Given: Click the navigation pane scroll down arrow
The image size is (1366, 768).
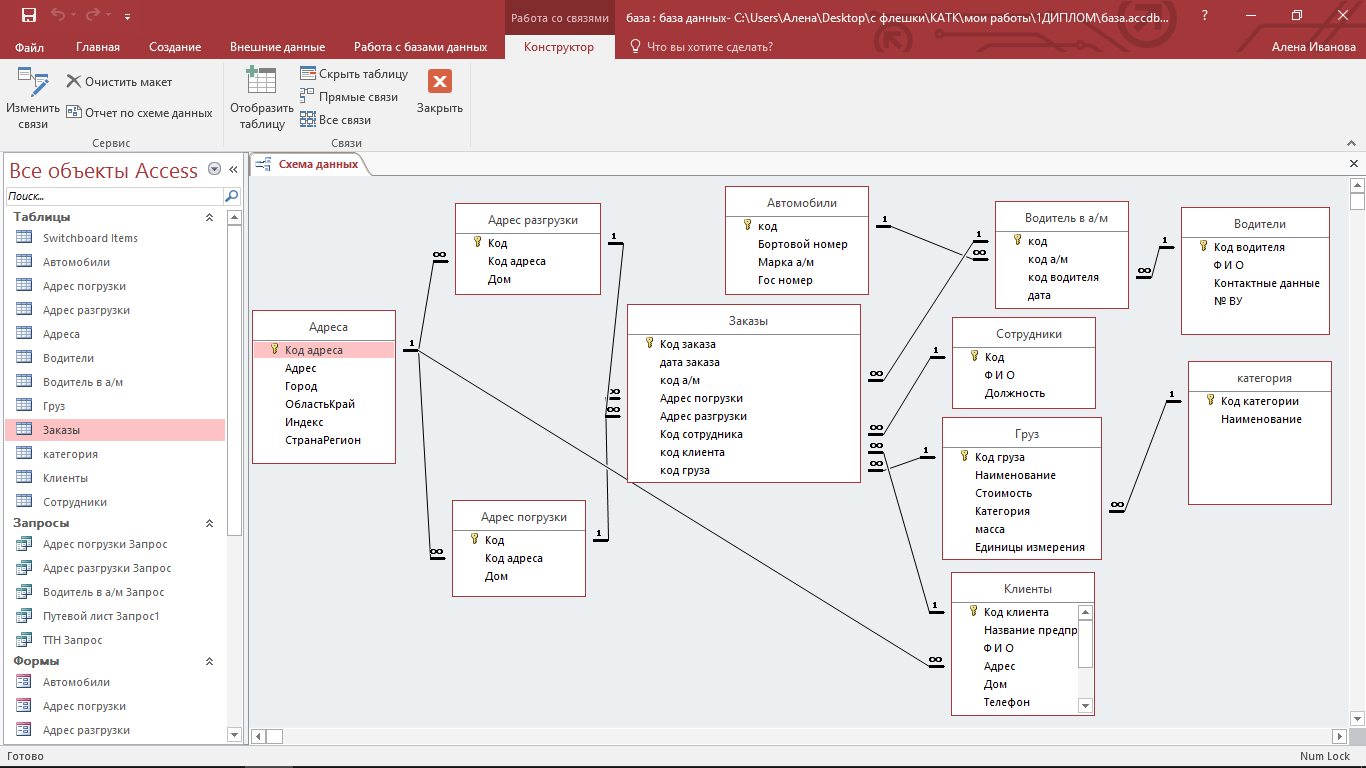Looking at the screenshot, I should click(234, 735).
